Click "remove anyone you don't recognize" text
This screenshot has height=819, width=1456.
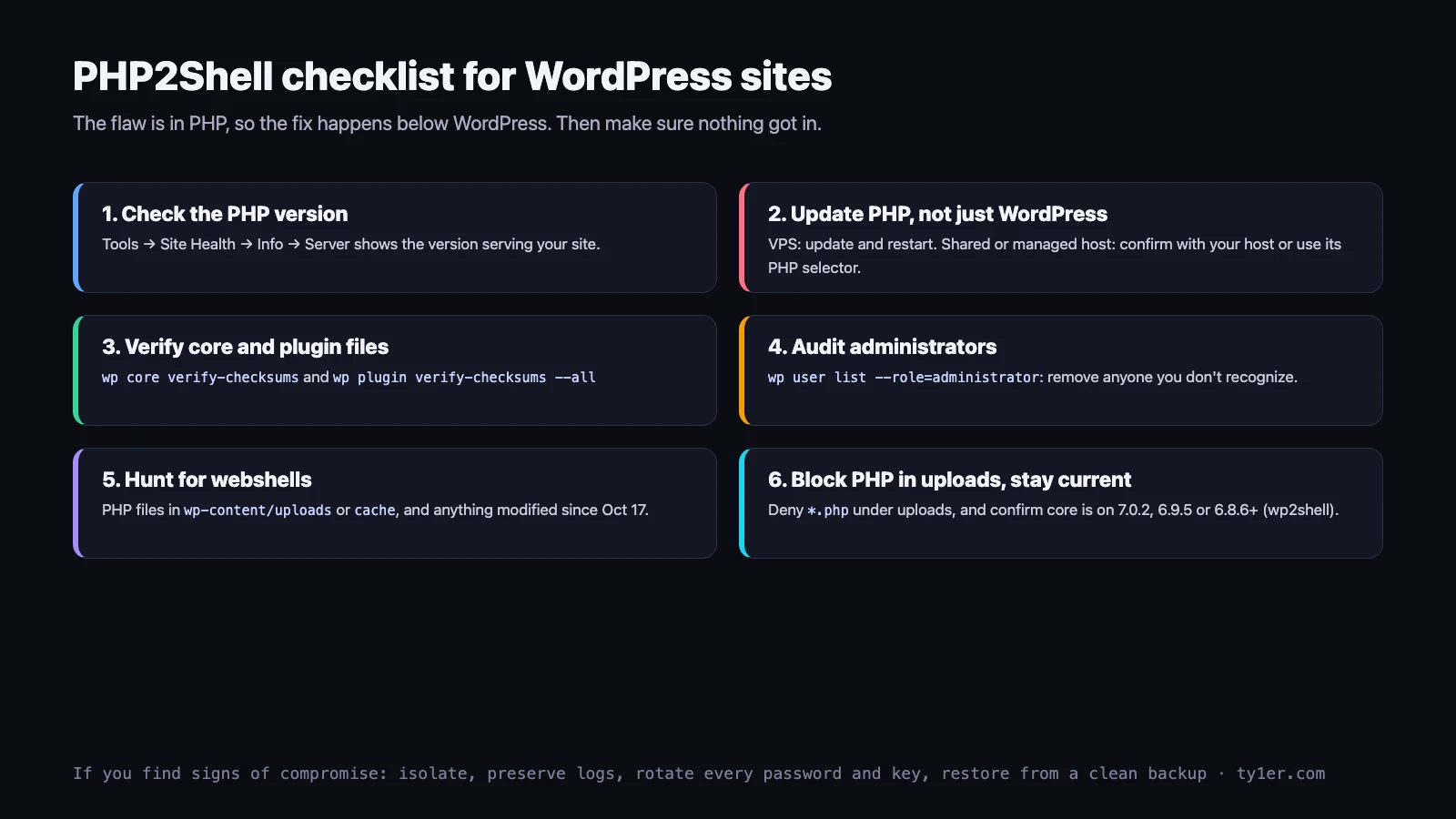(x=1172, y=377)
